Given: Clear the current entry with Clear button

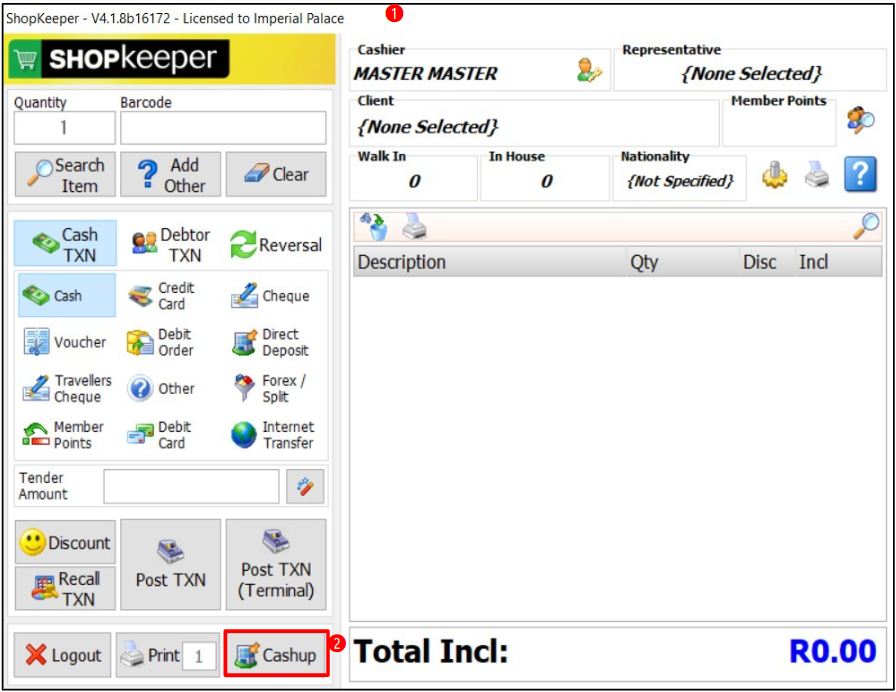Looking at the screenshot, I should coord(276,175).
